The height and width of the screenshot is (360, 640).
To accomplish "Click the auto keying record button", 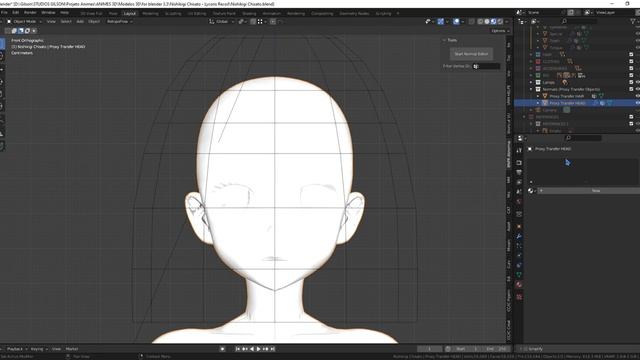I will pyautogui.click(x=222, y=349).
